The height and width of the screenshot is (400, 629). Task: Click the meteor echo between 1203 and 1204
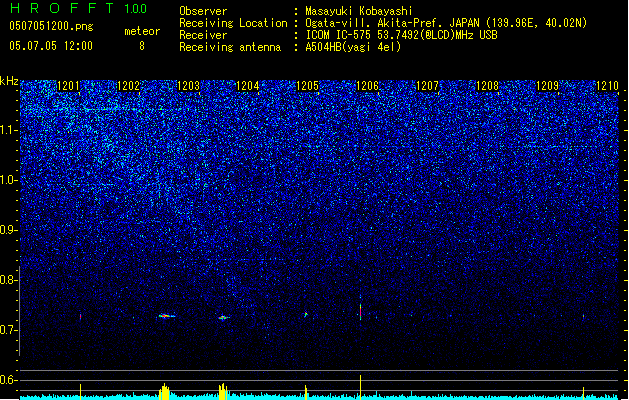pyautogui.click(x=223, y=318)
